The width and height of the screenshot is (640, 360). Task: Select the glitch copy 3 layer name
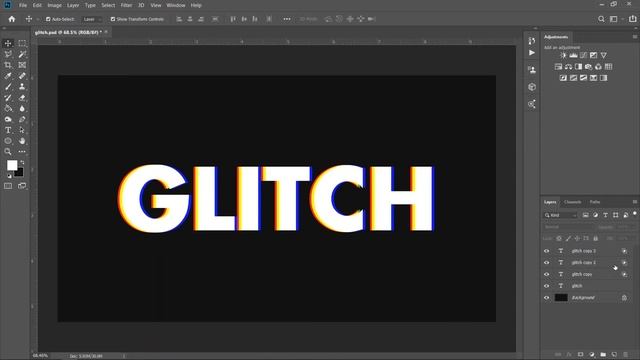[584, 251]
